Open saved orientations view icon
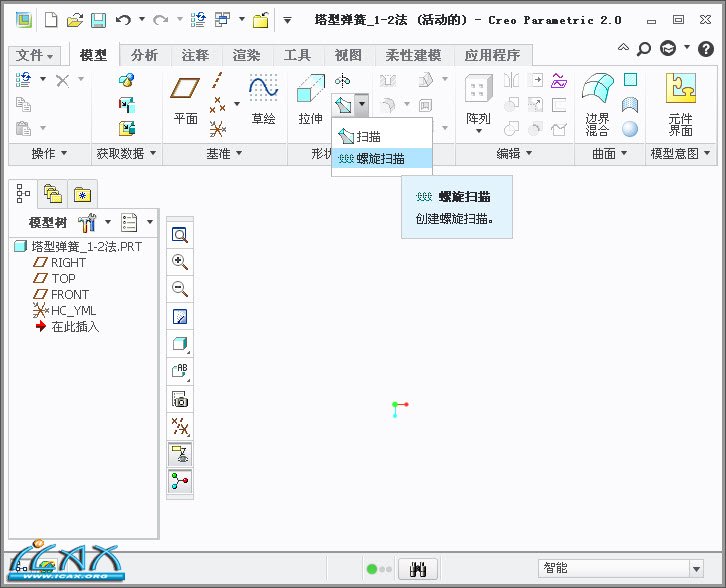 [180, 371]
